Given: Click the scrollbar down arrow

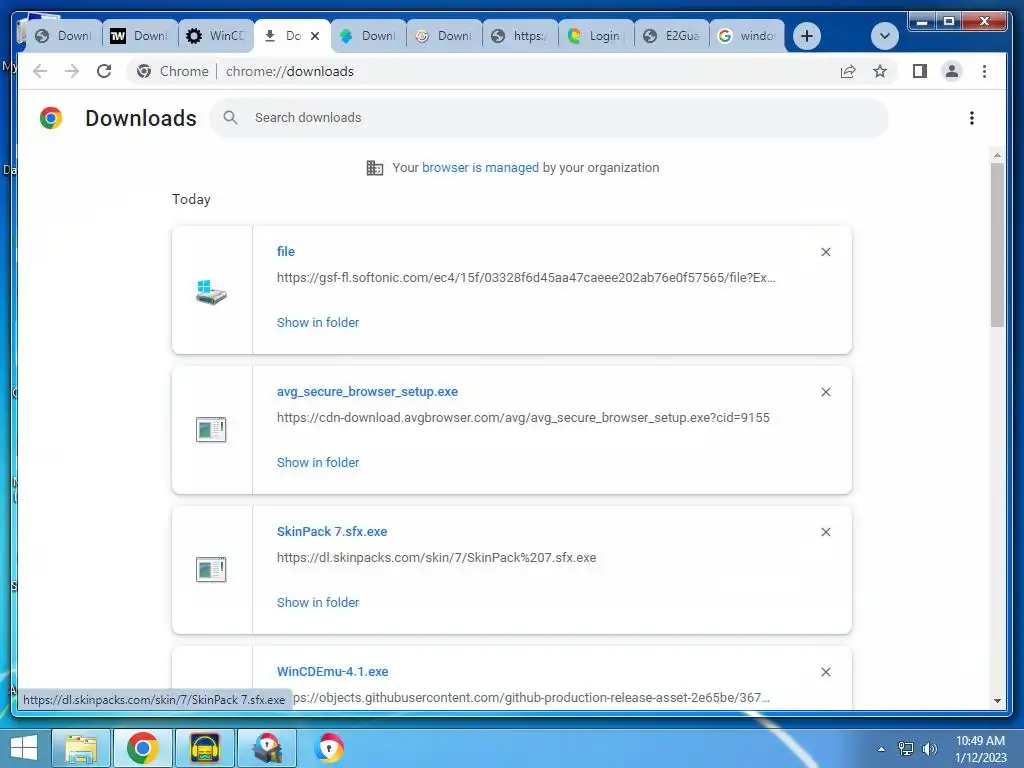Looking at the screenshot, I should click(997, 701).
